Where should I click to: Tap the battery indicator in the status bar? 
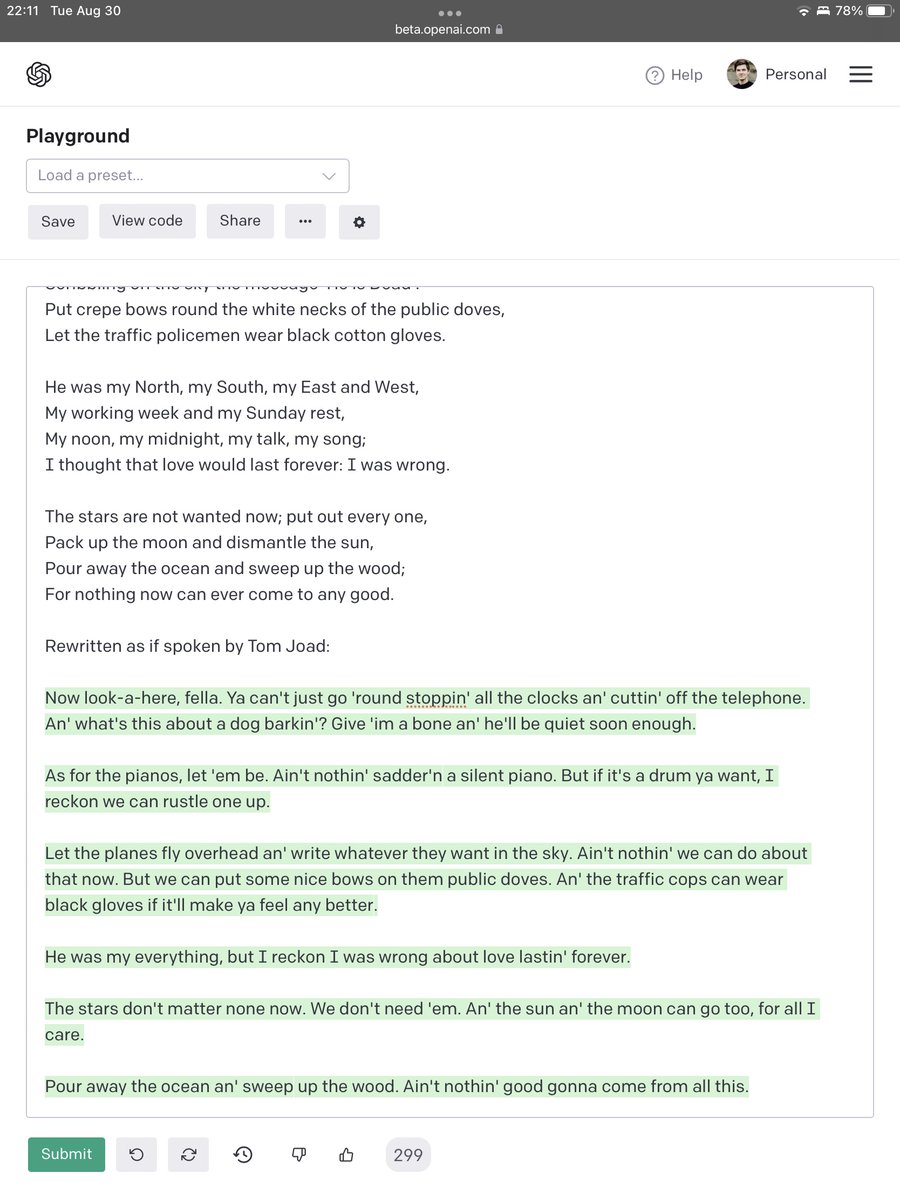[x=876, y=11]
